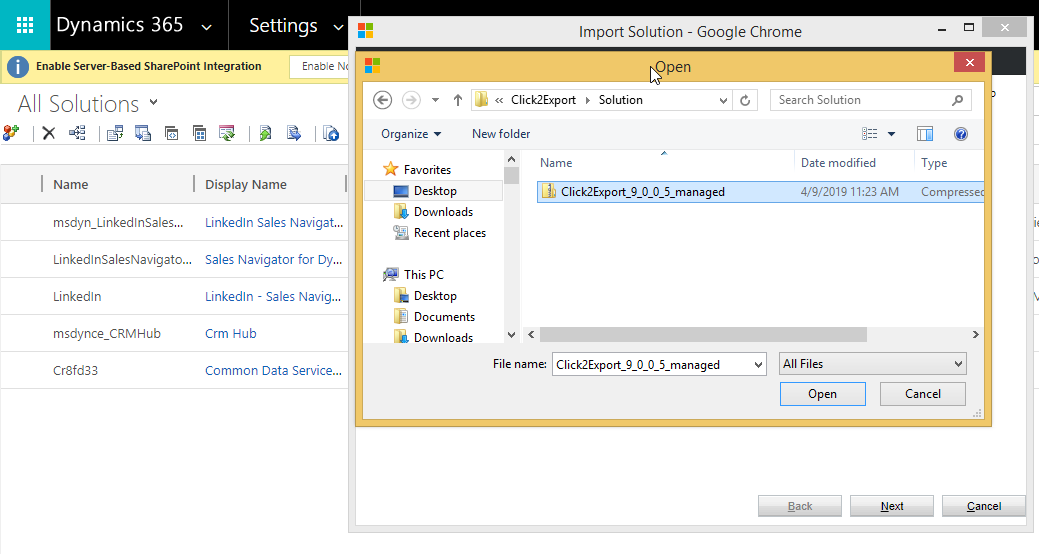Click the Apply Solution Upgrade refresh icon
Image resolution: width=1039 pixels, height=554 pixels.
(x=227, y=133)
